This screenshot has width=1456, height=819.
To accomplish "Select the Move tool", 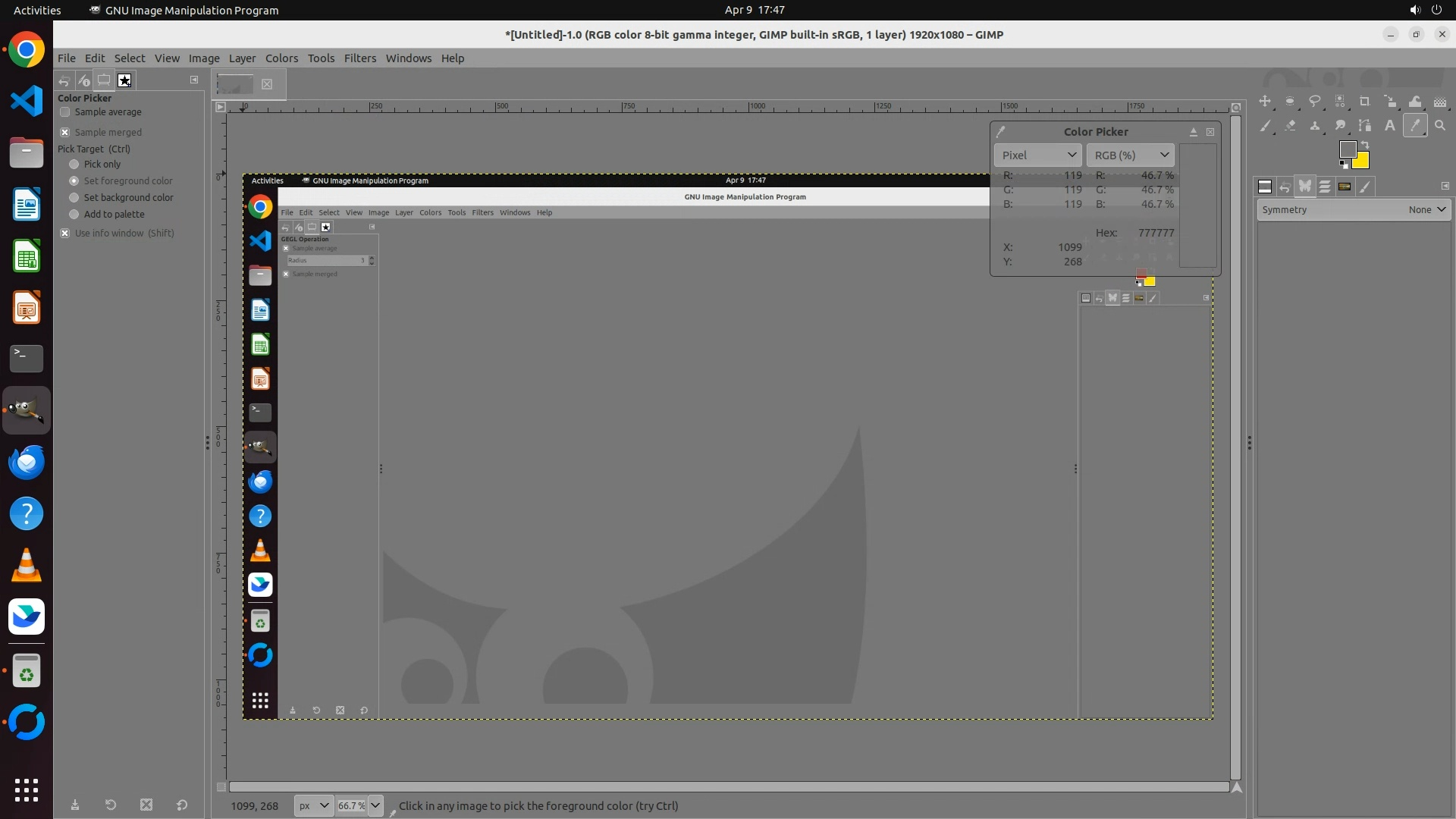I will click(1265, 102).
